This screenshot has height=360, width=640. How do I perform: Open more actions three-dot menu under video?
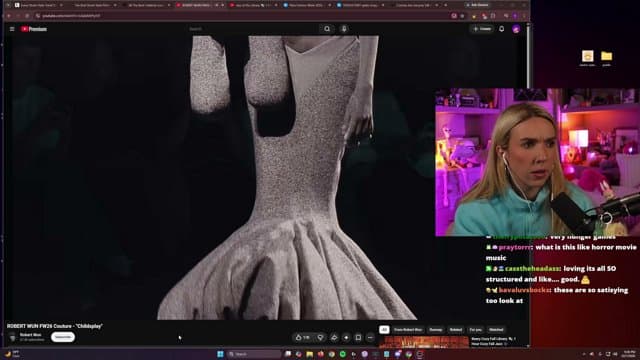point(370,338)
